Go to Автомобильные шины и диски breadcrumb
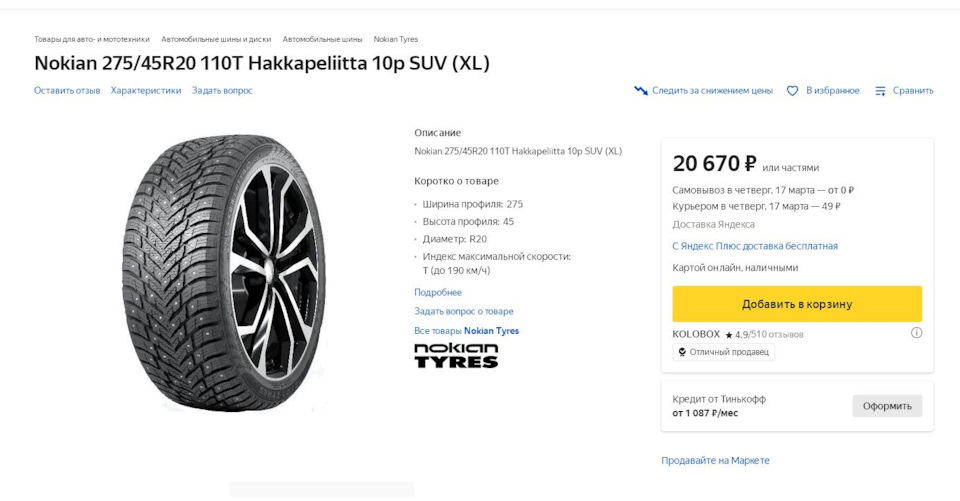Screen dimensions: 960x501 (x=216, y=39)
